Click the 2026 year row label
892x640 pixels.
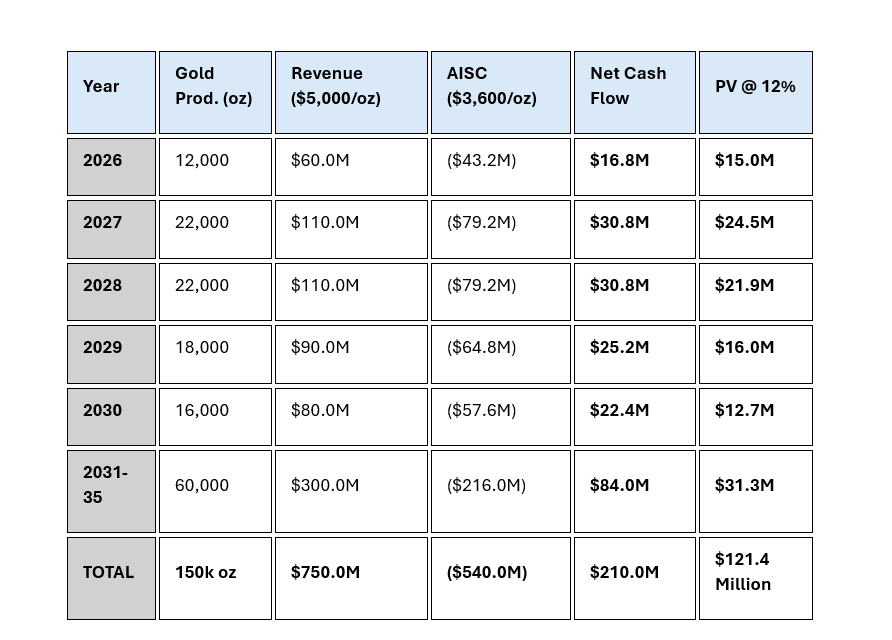click(x=111, y=166)
